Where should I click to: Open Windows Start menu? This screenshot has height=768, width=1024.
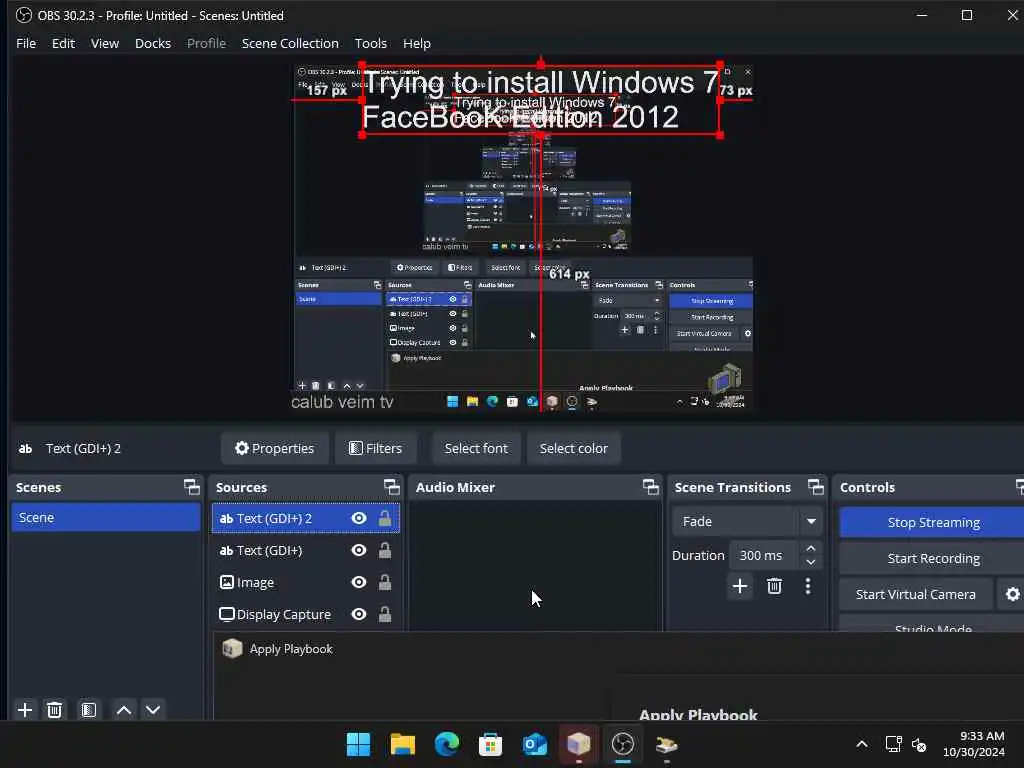tap(359, 744)
